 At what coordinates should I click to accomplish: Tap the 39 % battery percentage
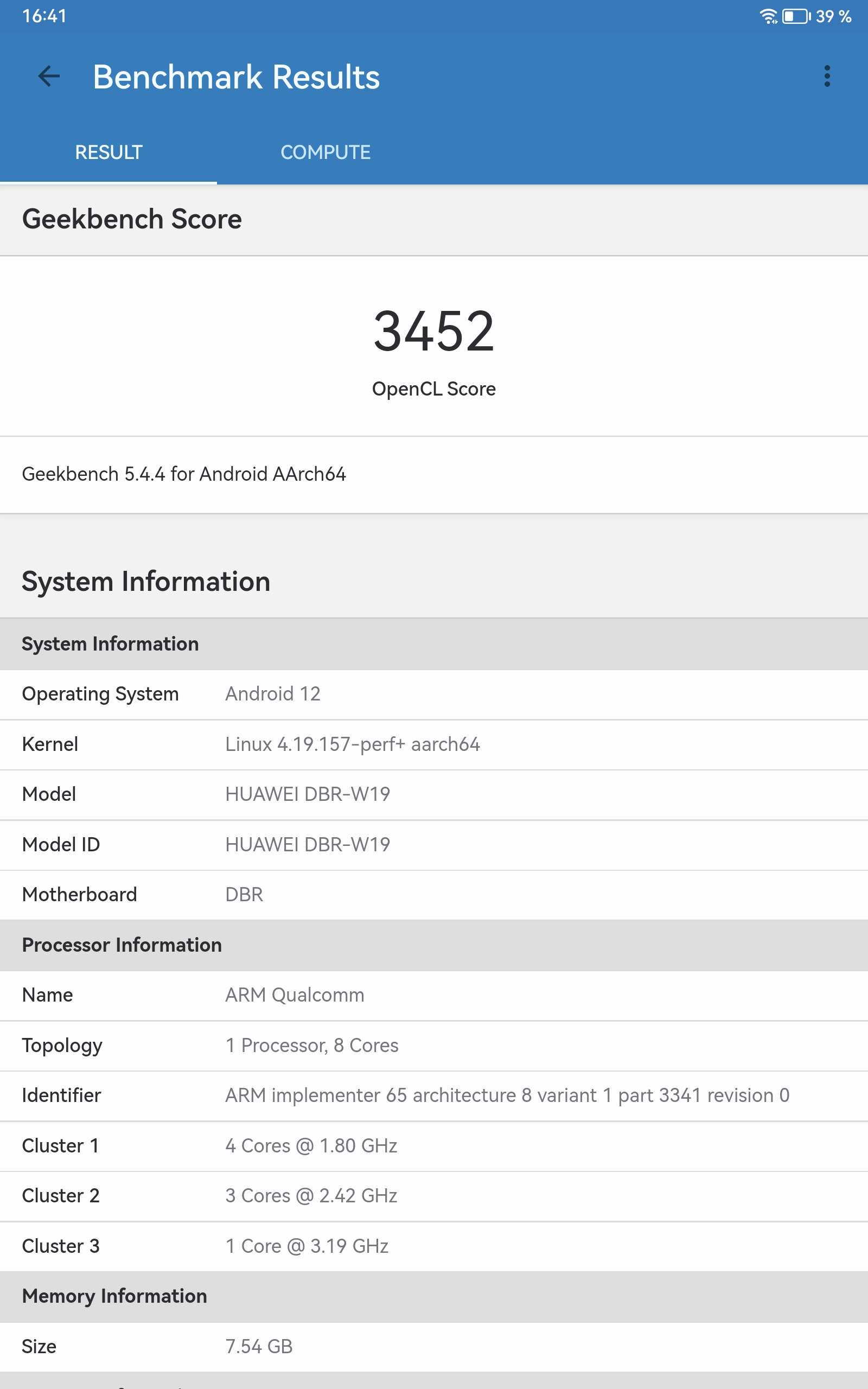(834, 16)
